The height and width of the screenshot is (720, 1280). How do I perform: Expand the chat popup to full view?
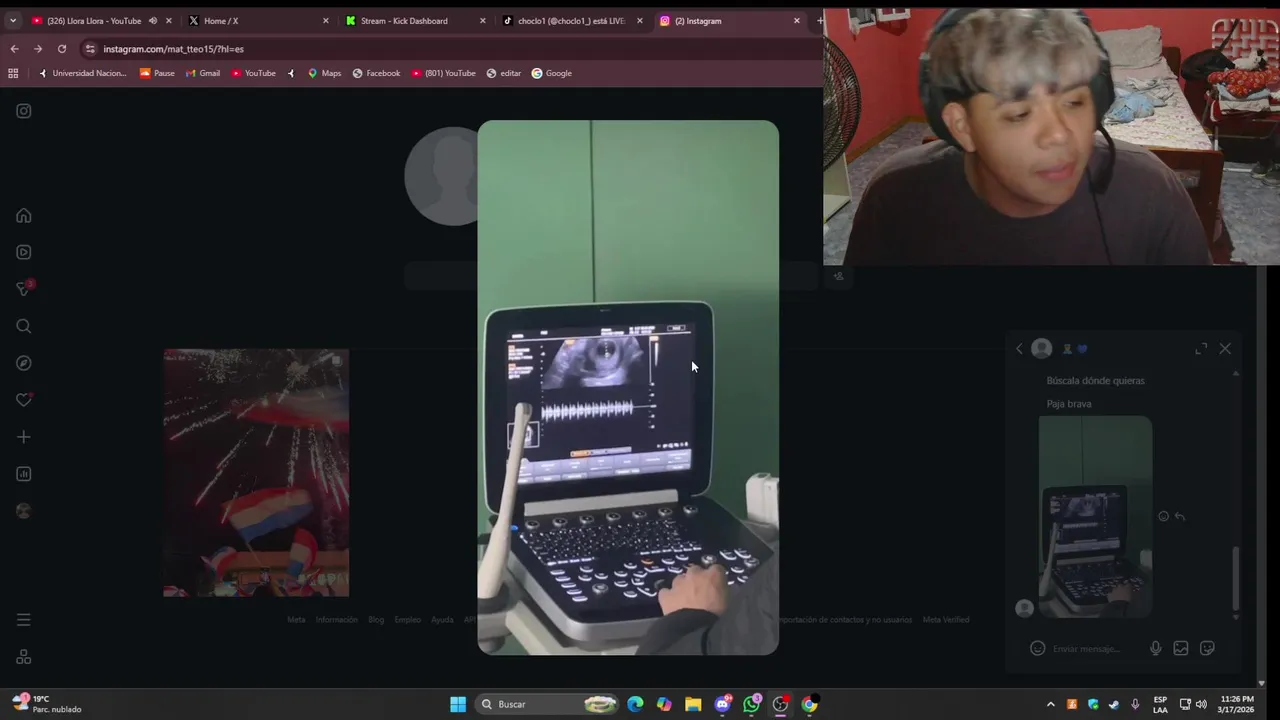[x=1201, y=348]
